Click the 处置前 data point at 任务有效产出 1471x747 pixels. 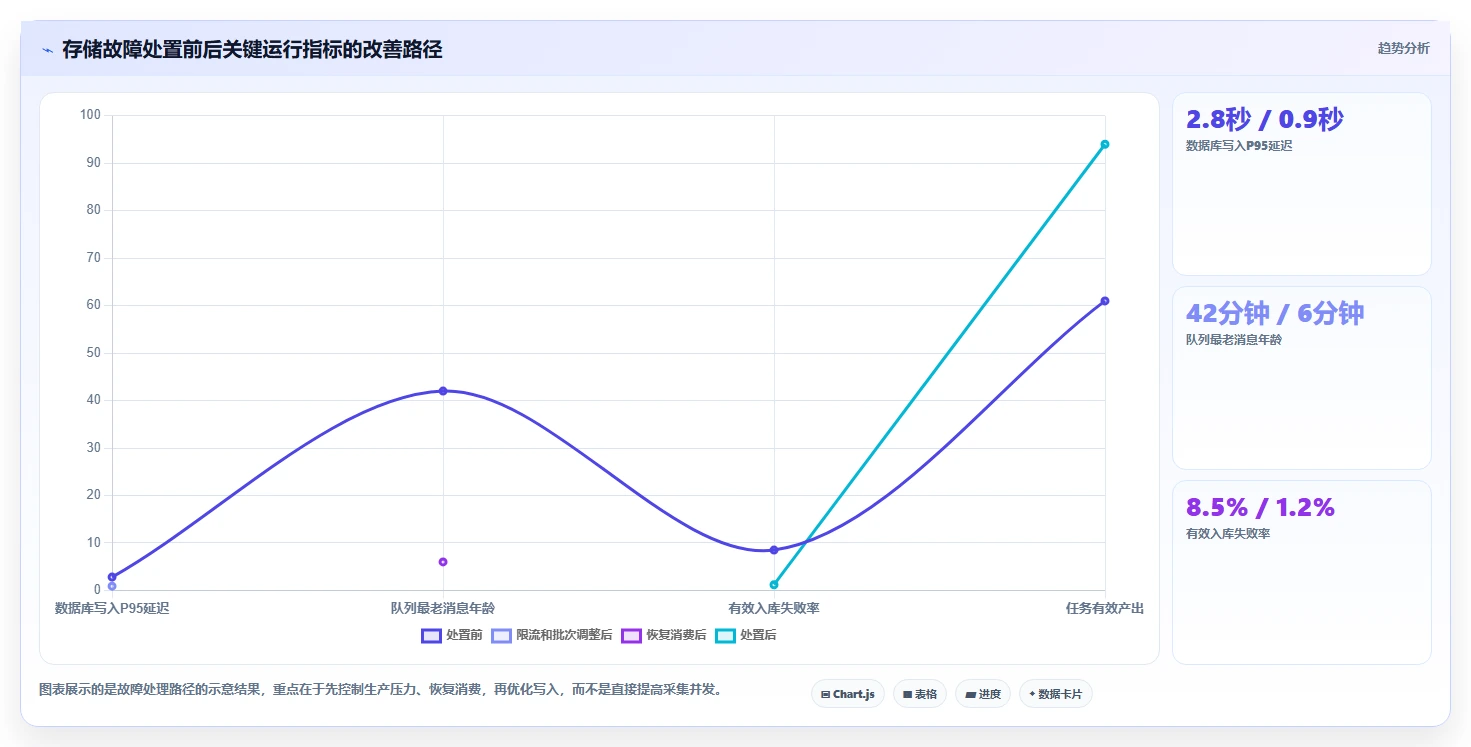tap(1105, 301)
